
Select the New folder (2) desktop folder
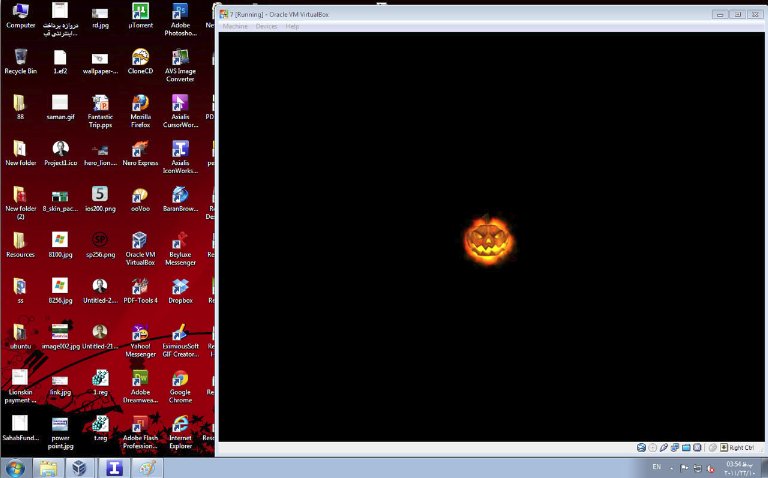[x=21, y=203]
